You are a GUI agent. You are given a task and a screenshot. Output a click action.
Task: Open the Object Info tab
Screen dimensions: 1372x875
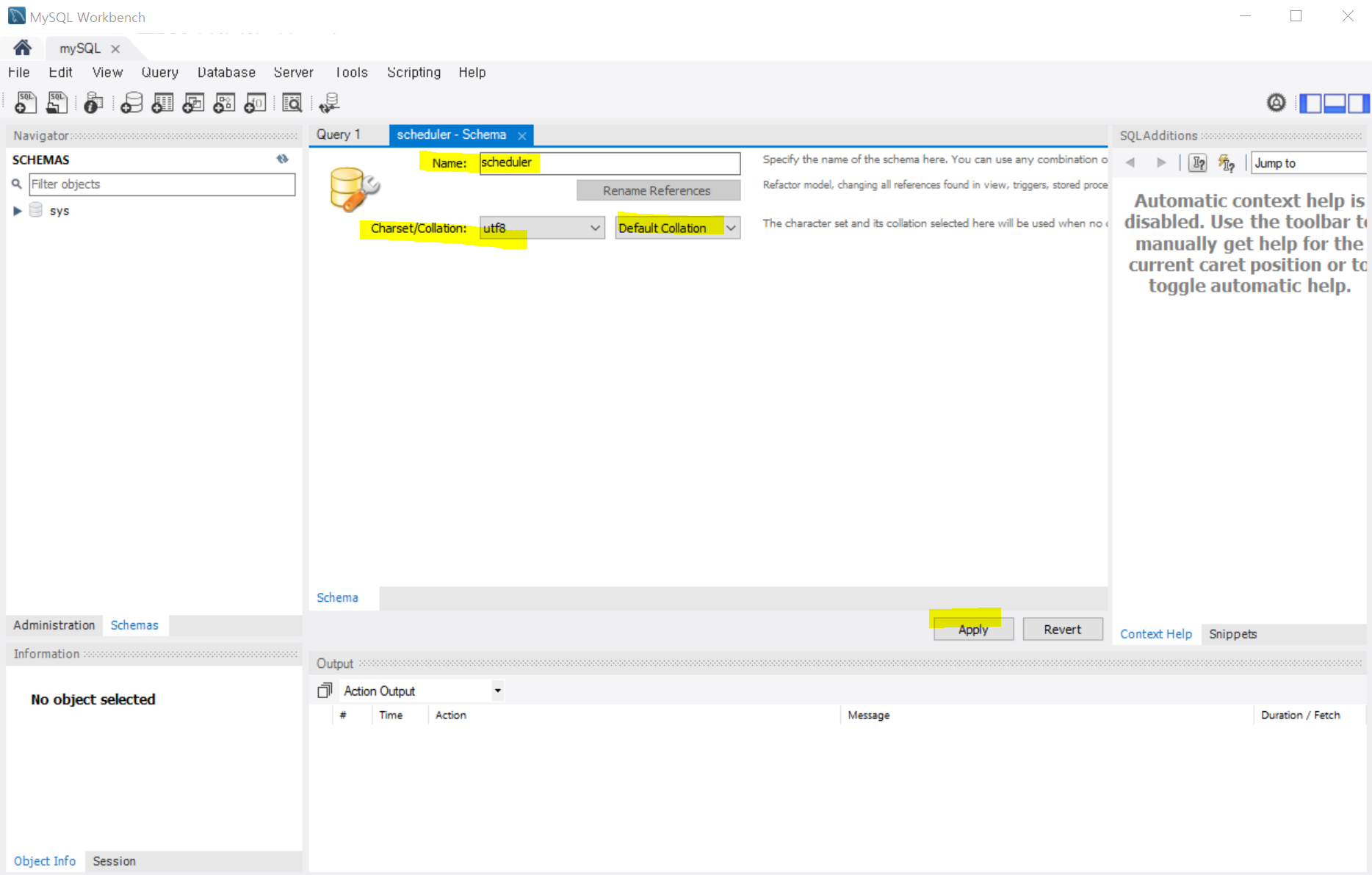click(45, 861)
